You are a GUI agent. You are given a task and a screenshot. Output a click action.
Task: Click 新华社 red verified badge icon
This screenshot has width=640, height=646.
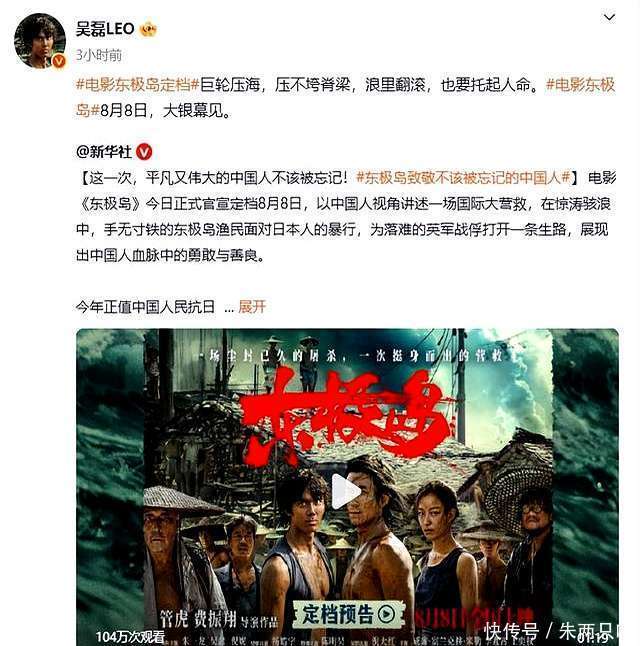(144, 152)
